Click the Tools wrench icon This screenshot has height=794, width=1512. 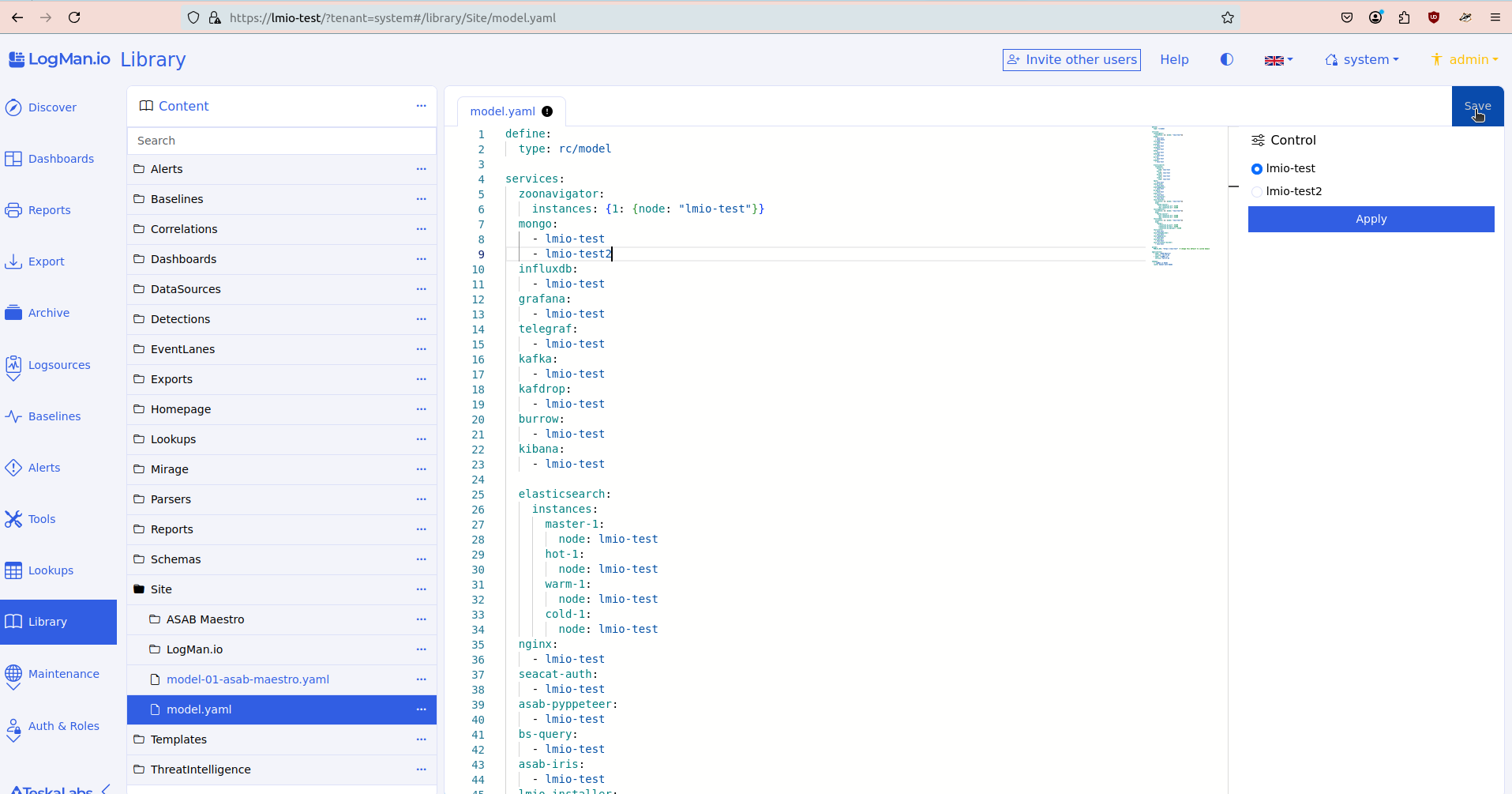[x=13, y=519]
